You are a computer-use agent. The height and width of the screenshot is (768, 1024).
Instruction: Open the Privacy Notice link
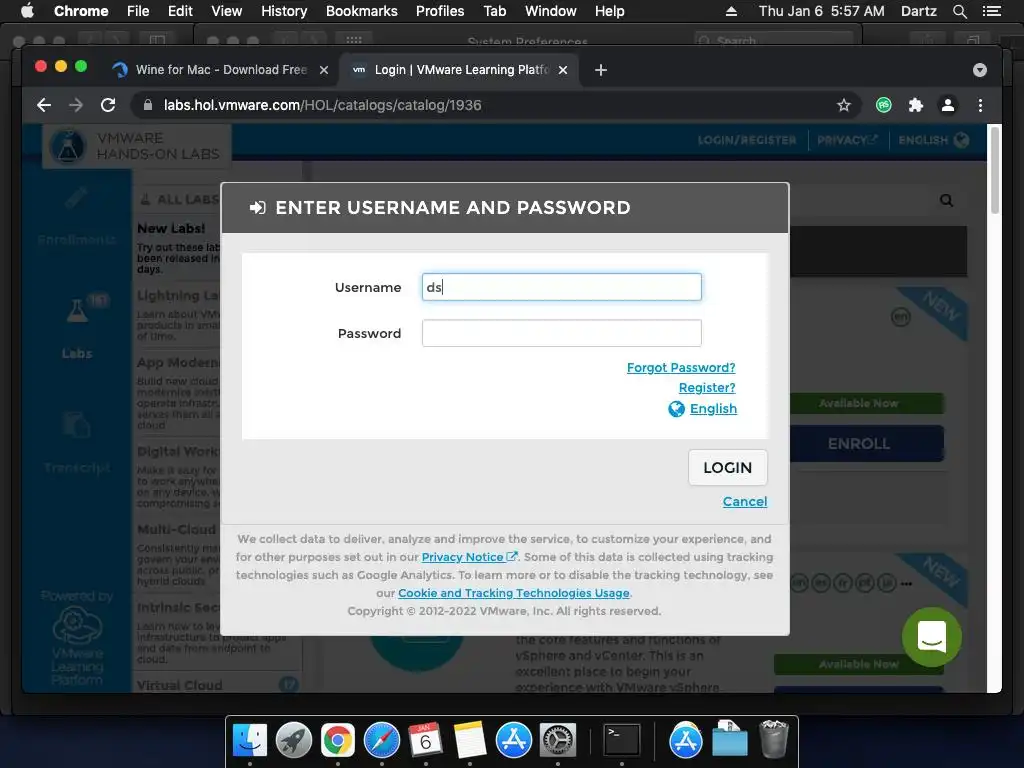470,557
